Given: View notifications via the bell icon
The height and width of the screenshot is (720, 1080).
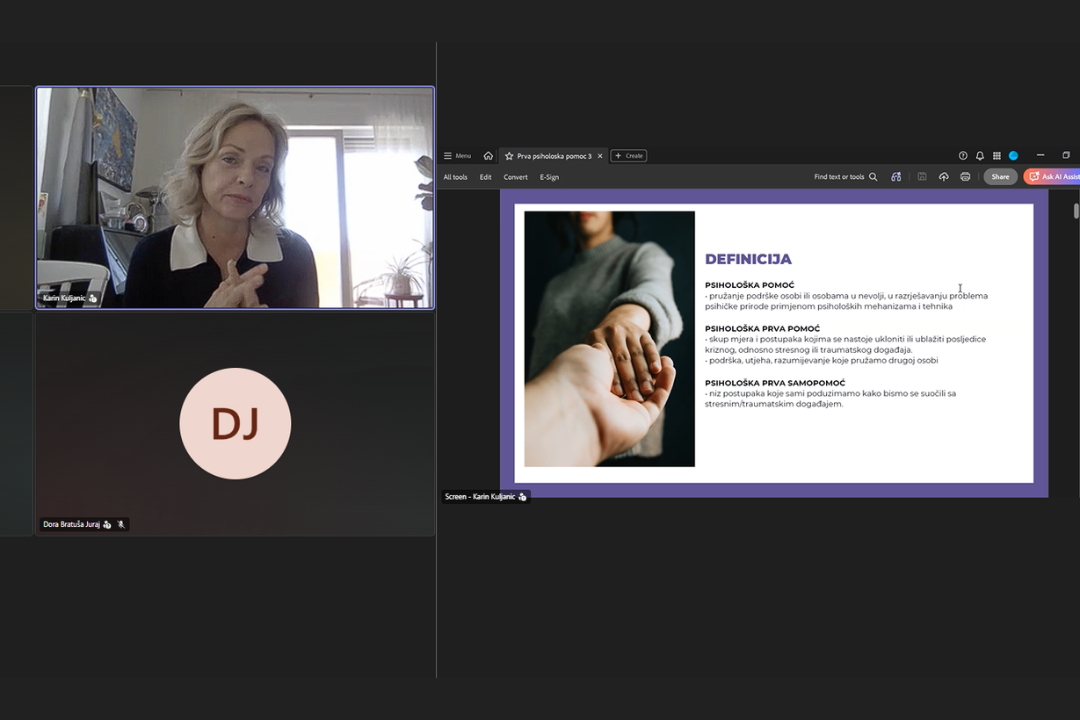Looking at the screenshot, I should tap(980, 156).
